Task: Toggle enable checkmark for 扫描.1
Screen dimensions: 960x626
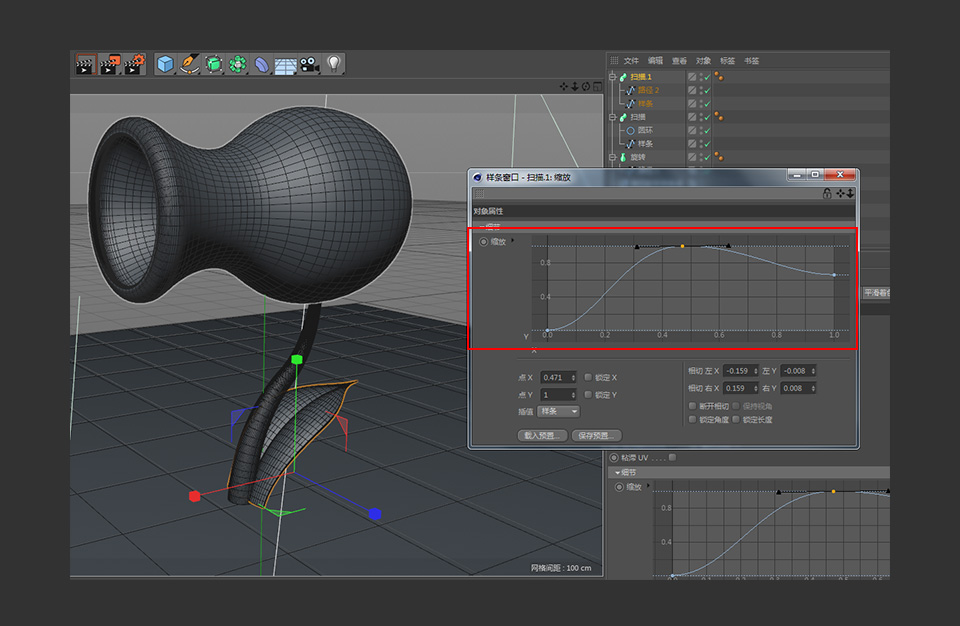Action: [x=707, y=77]
